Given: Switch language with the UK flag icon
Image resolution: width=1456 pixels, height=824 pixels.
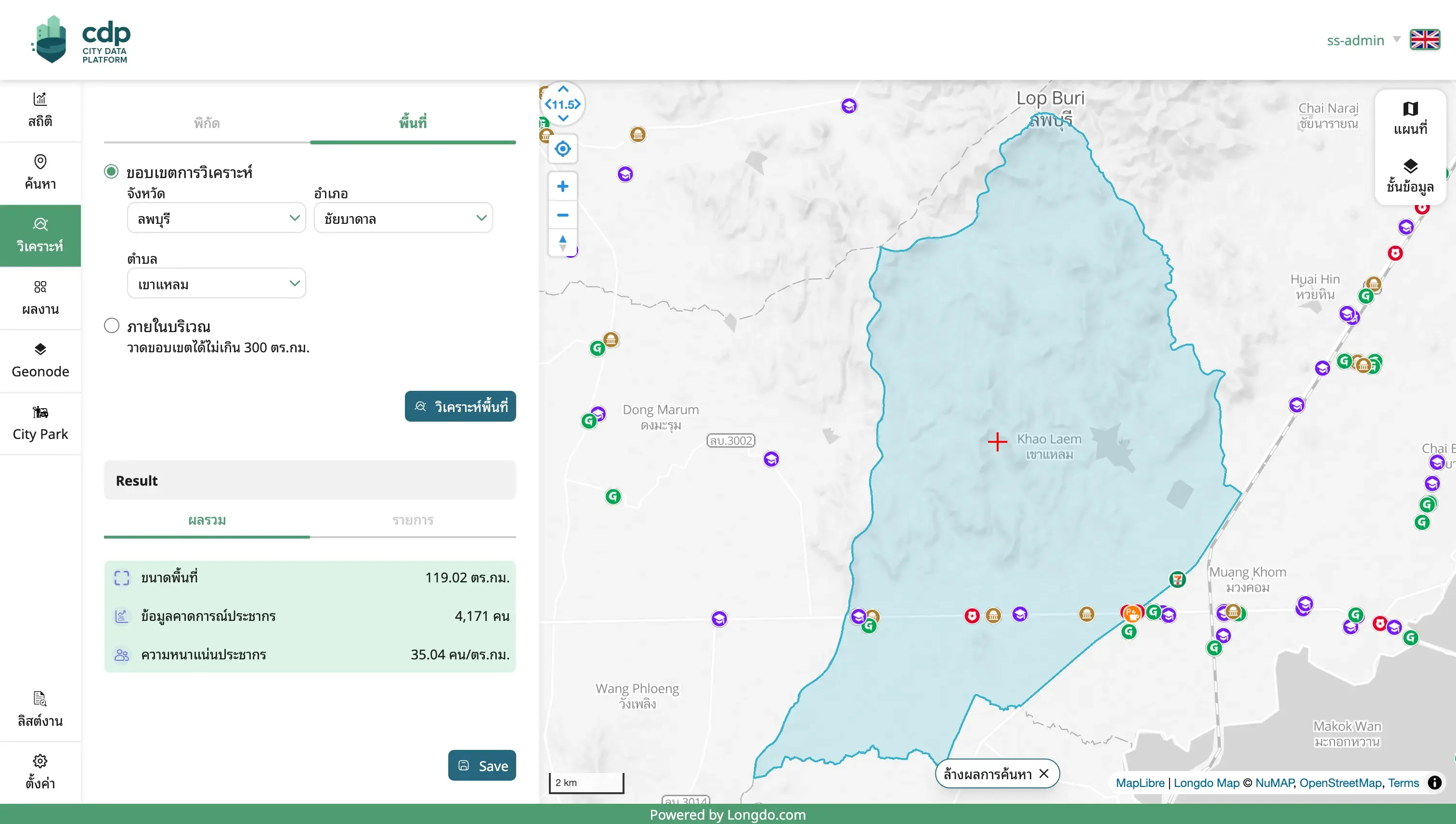Looking at the screenshot, I should (1424, 39).
